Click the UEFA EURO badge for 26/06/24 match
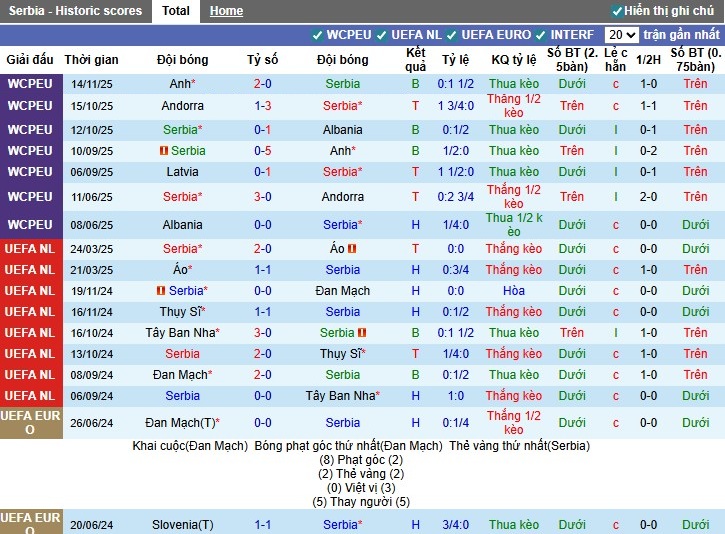This screenshot has height=534, width=725. [x=30, y=423]
